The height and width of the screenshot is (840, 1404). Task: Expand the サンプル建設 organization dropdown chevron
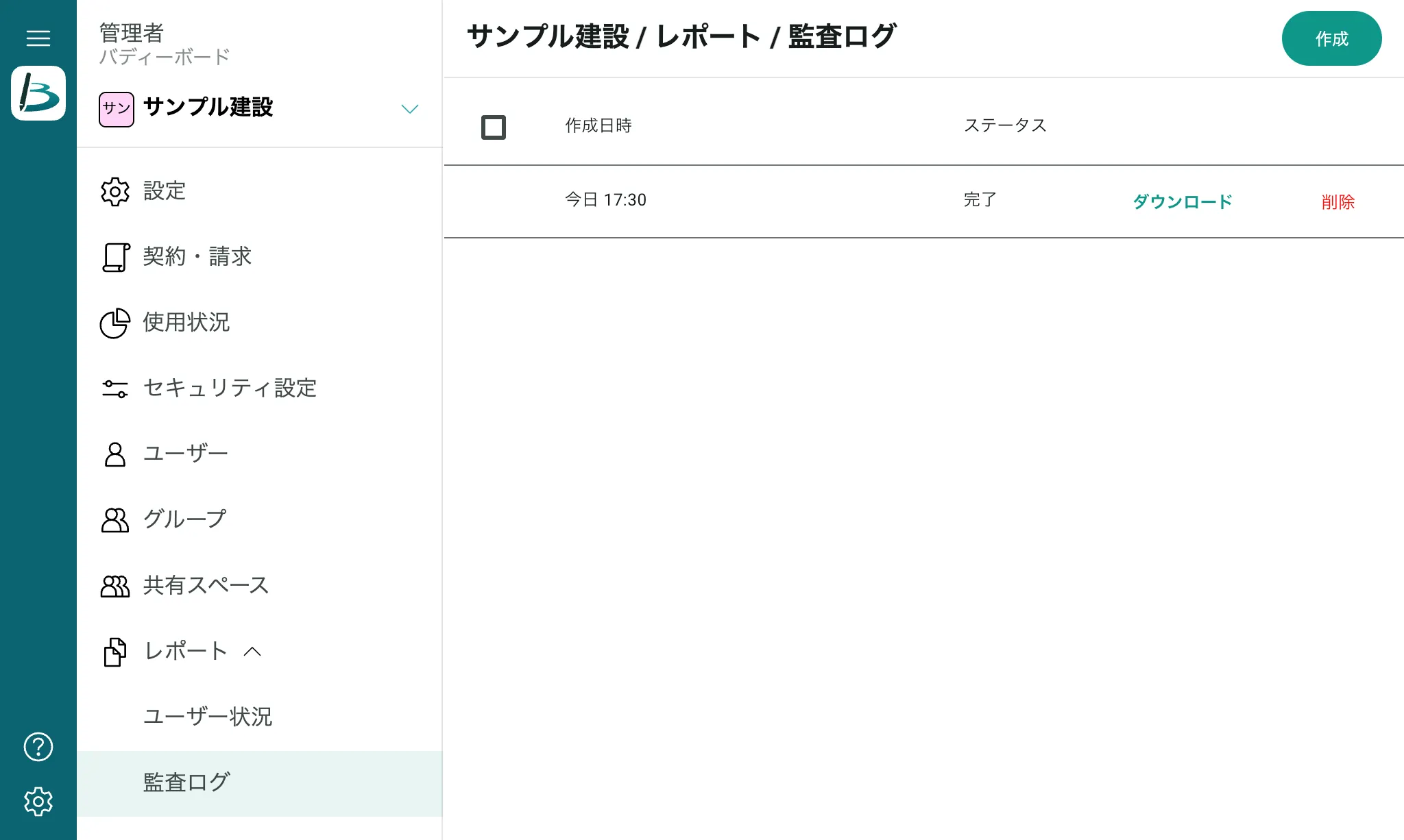click(x=410, y=109)
